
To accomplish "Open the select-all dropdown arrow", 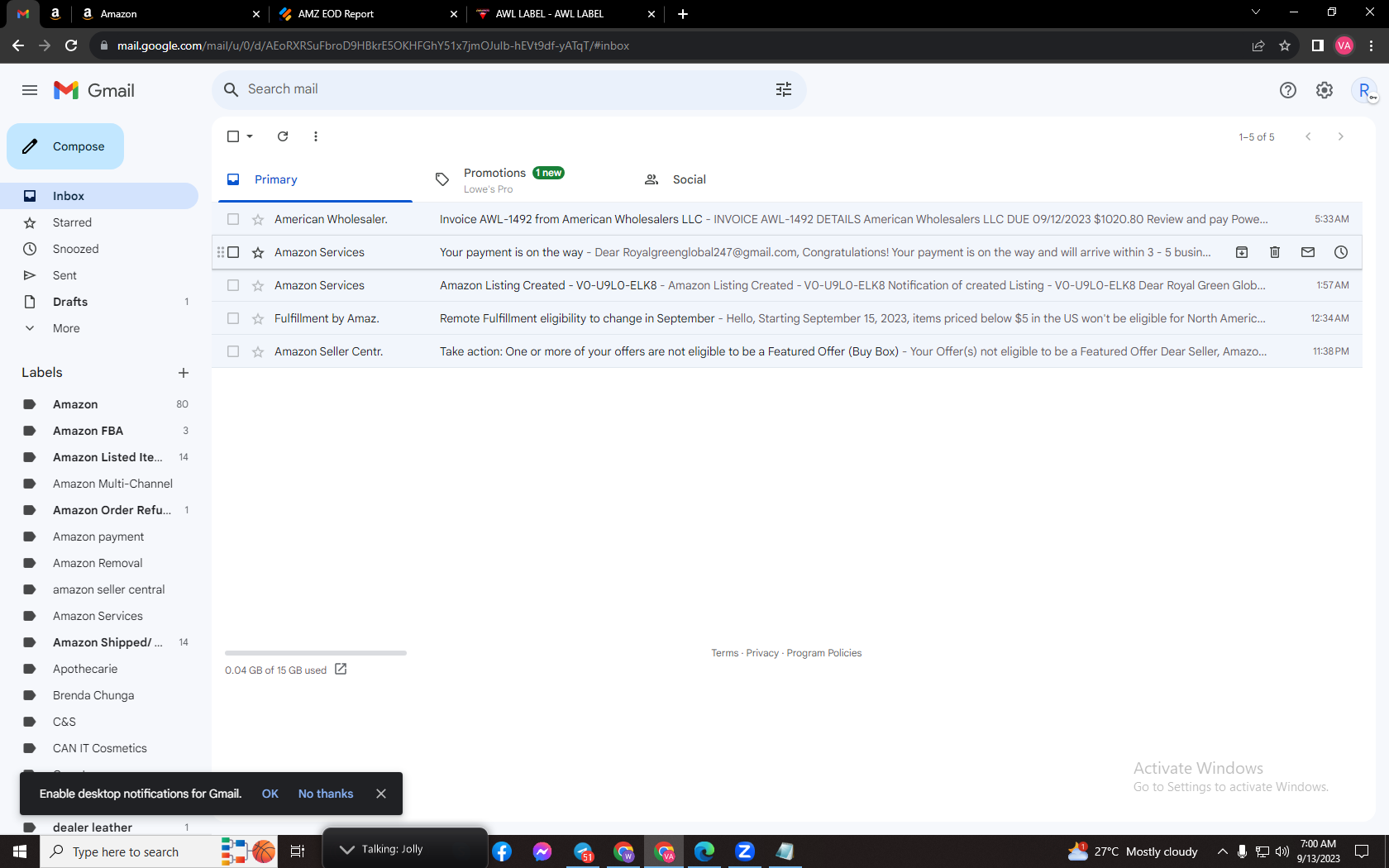I will 250,136.
